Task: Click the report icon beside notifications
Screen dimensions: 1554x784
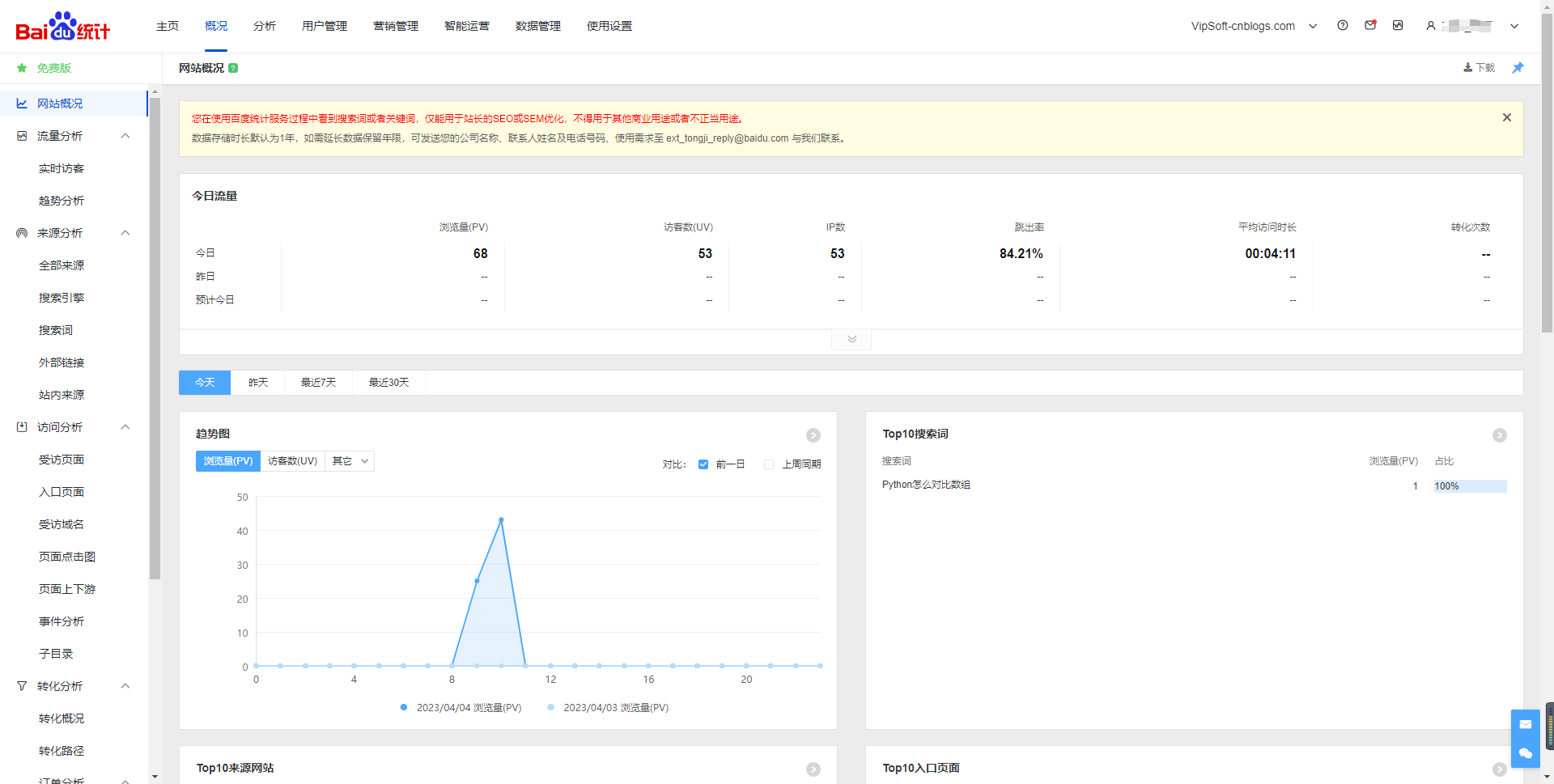Action: pyautogui.click(x=1398, y=25)
